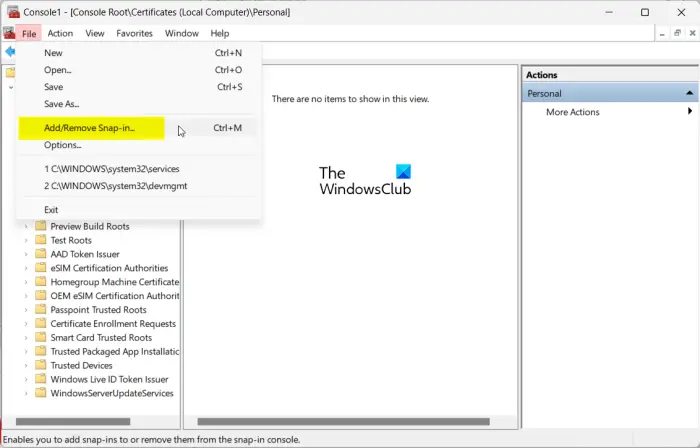This screenshot has width=700, height=448.
Task: Click the MMC console icon in menu bar
Action: pos(8,33)
